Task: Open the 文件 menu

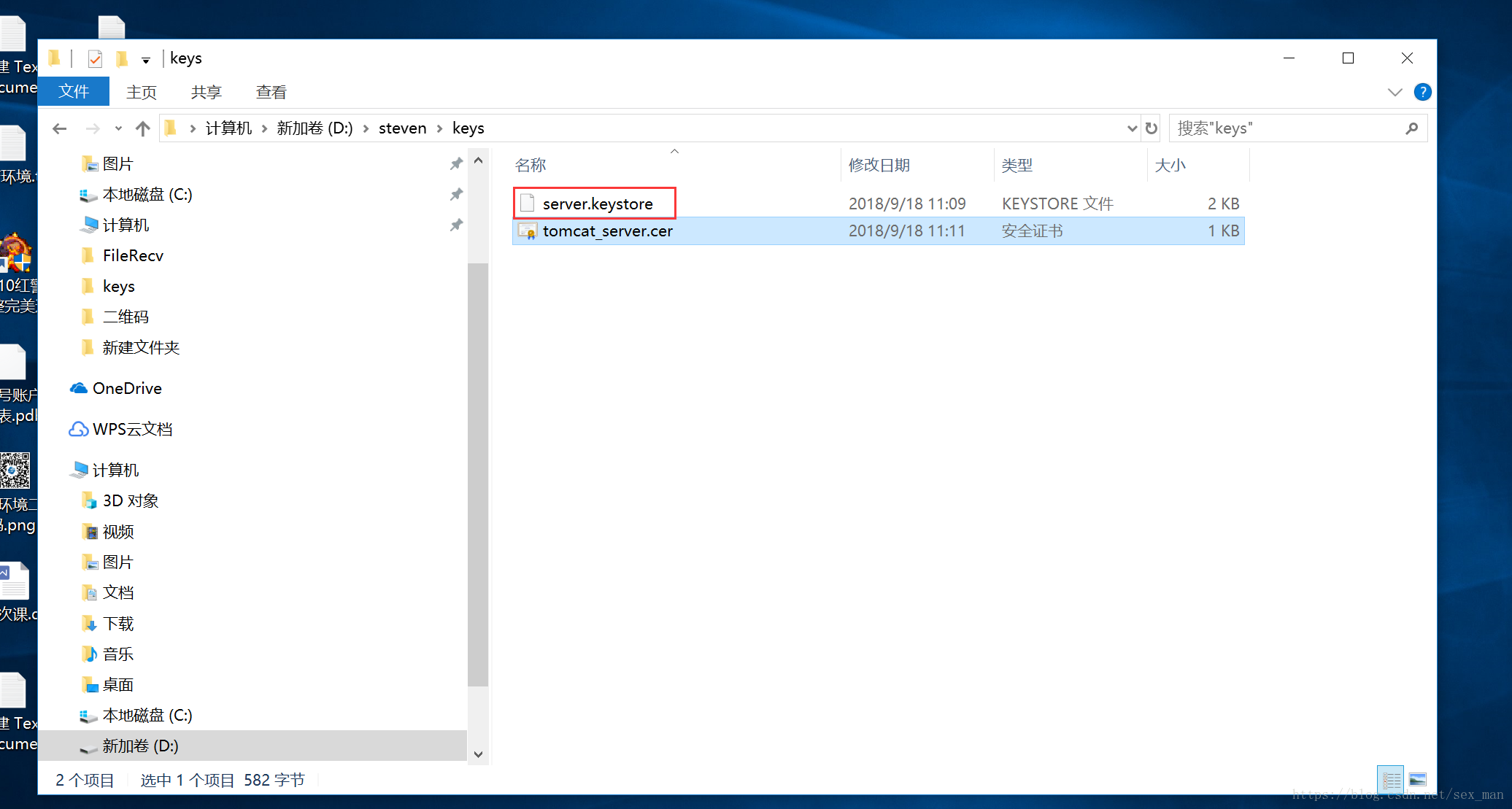Action: tap(73, 91)
